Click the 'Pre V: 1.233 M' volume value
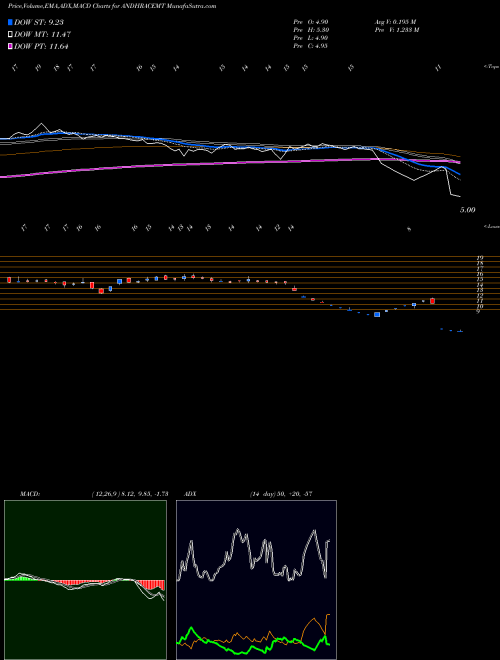The height and width of the screenshot is (660, 500). (396, 30)
